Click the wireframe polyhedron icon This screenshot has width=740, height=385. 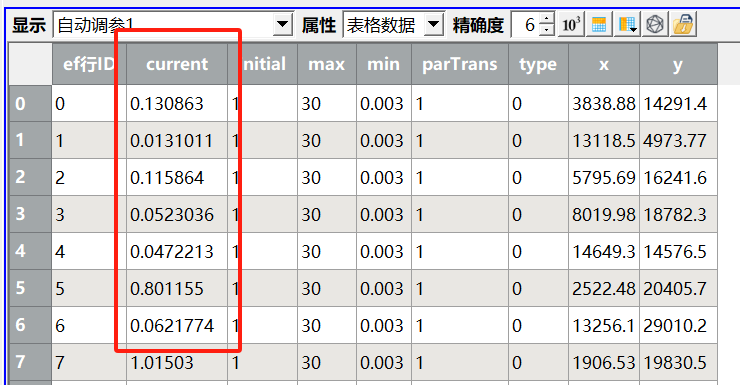655,25
